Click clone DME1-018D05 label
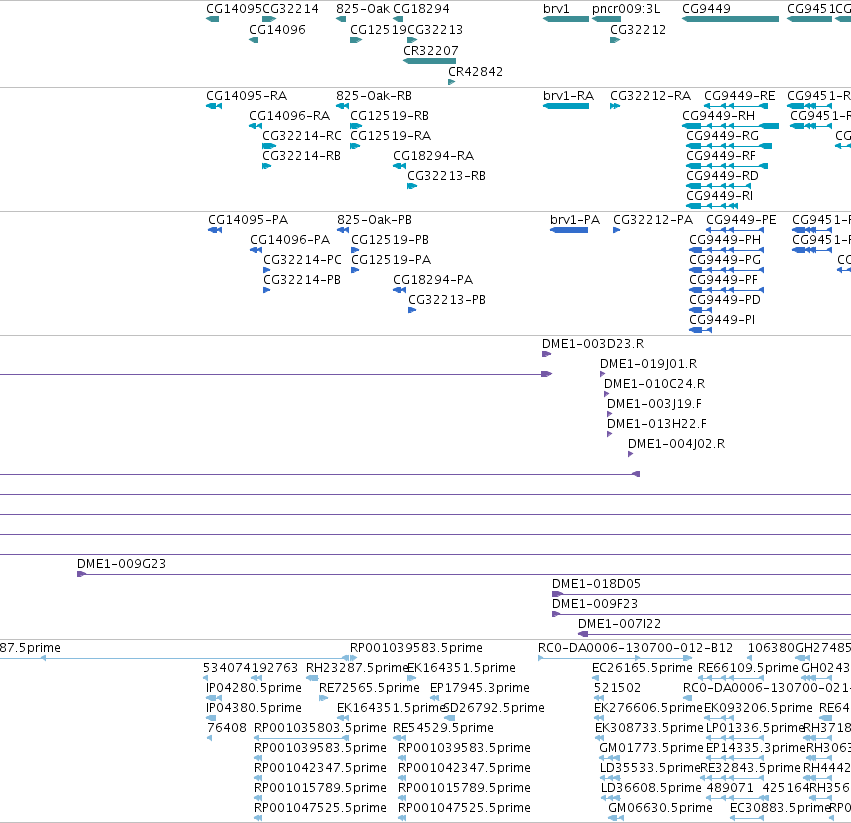Viewport: 851px width, 823px height. click(596, 584)
